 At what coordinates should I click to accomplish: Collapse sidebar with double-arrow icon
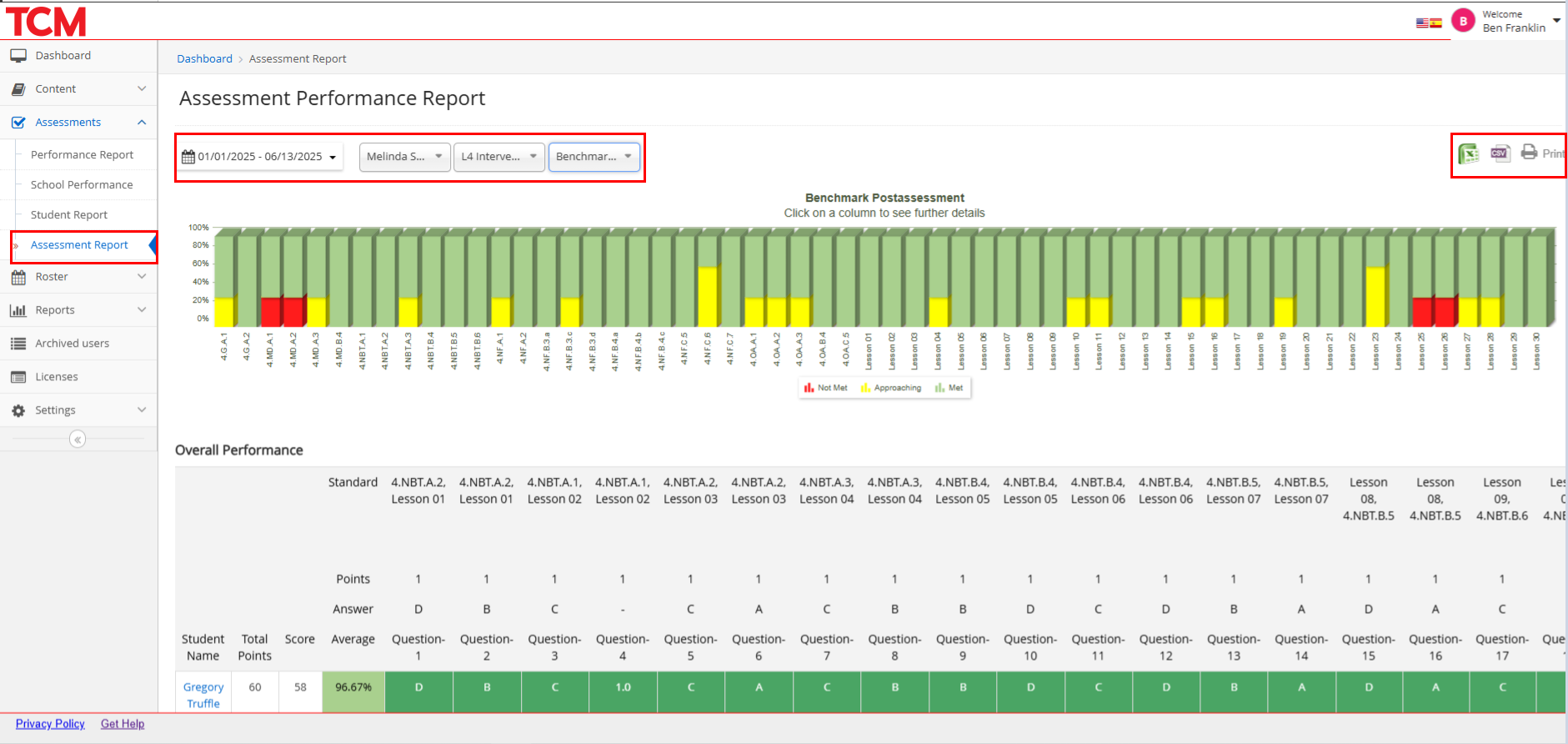[78, 440]
